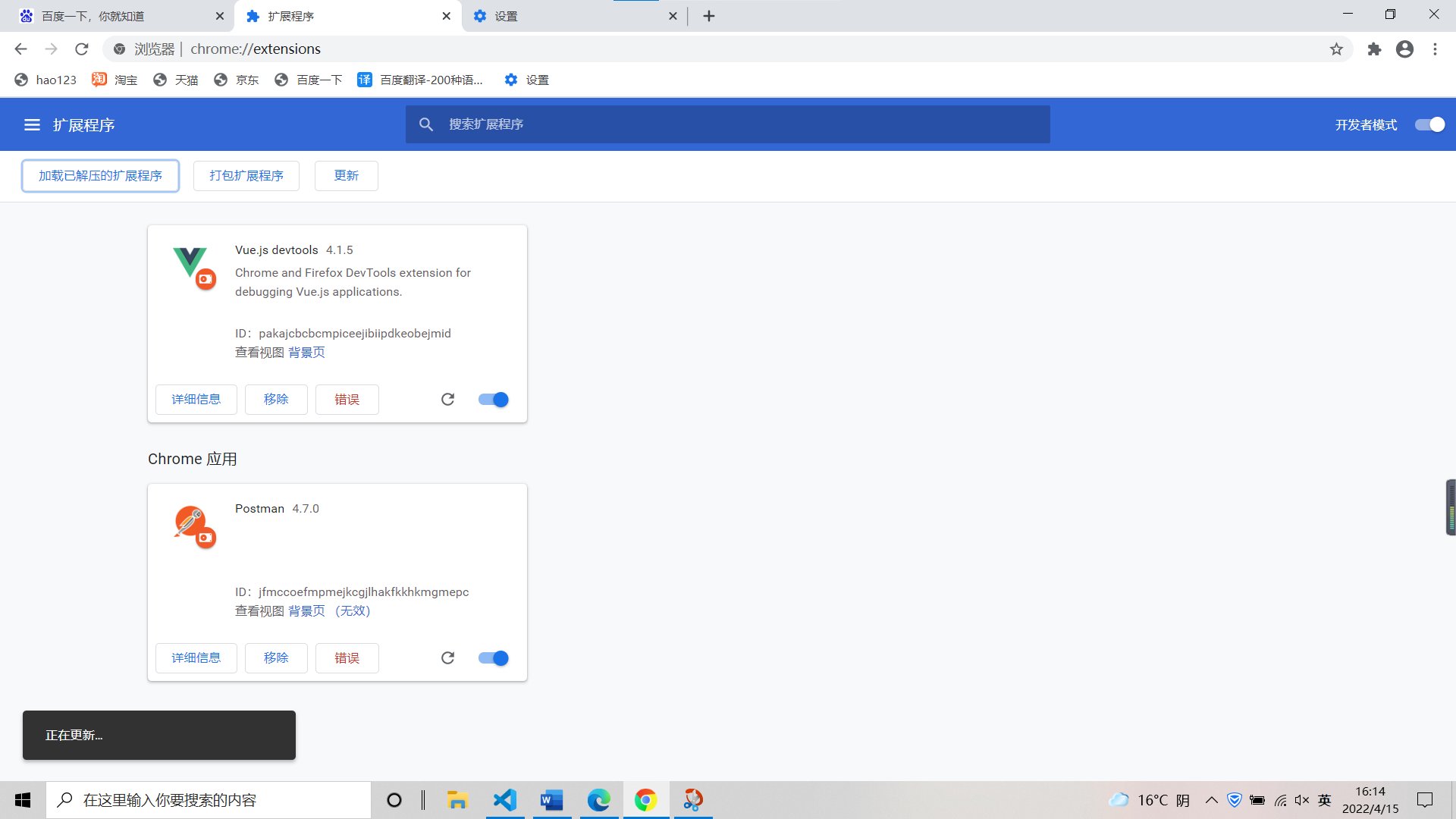Open the extensions hamburger menu
Viewport: 1456px width, 819px height.
[x=32, y=125]
